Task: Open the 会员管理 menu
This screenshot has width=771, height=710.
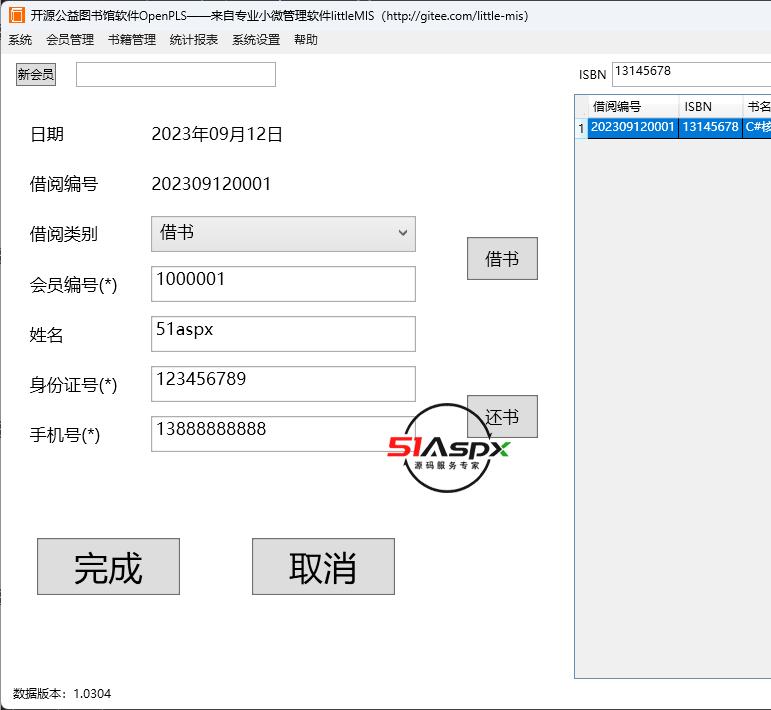Action: point(70,39)
